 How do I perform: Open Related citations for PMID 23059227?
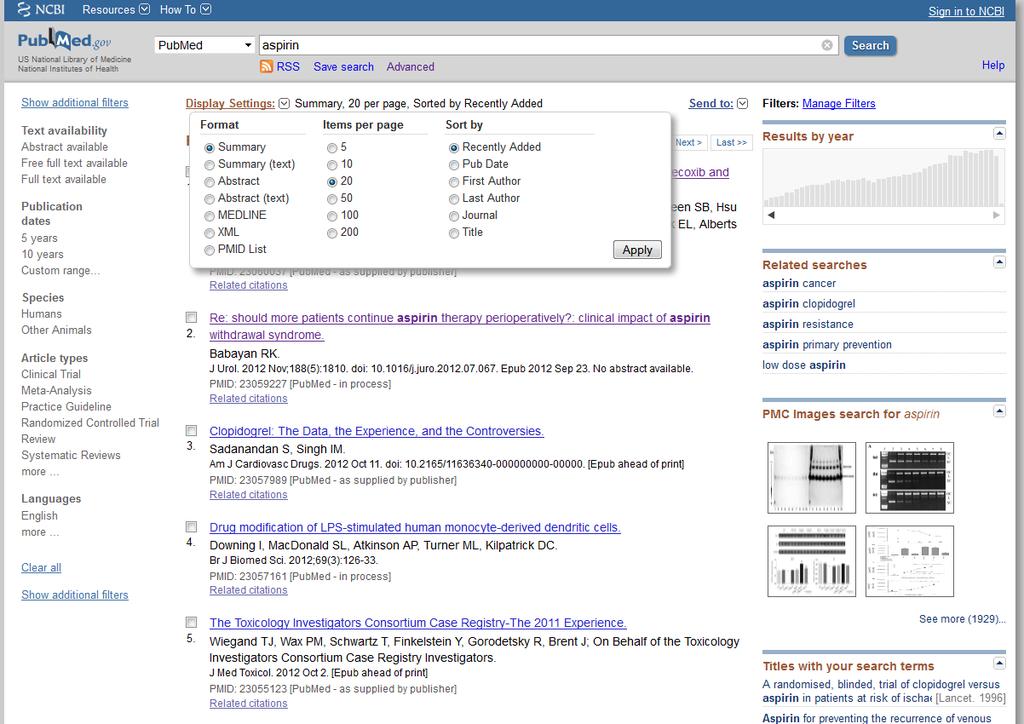pyautogui.click(x=248, y=398)
